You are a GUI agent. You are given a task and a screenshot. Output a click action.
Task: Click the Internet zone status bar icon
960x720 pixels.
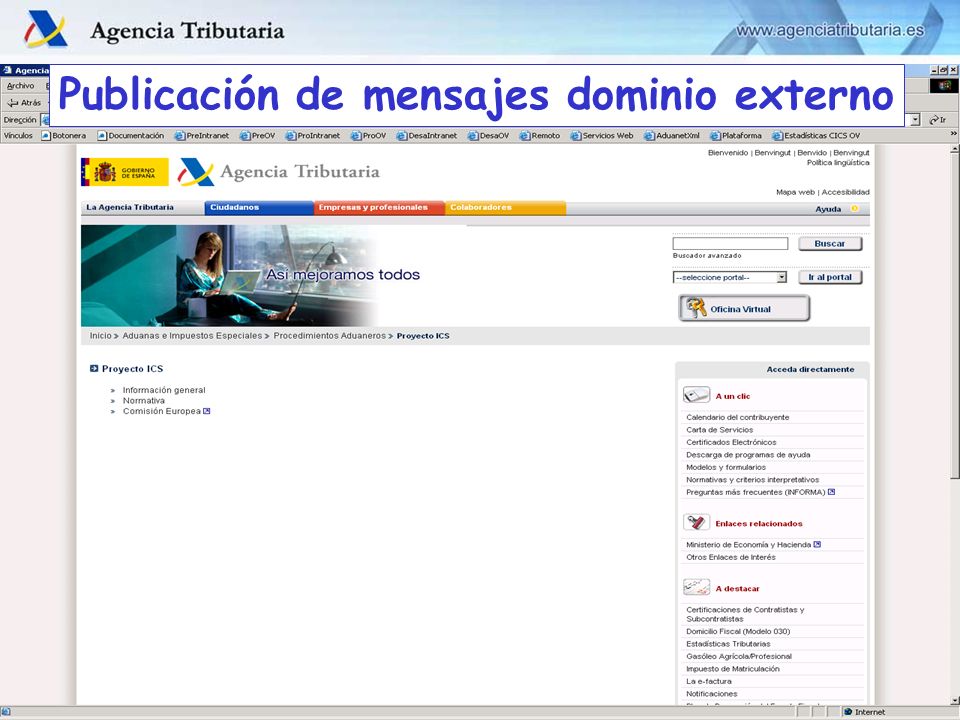click(x=848, y=712)
